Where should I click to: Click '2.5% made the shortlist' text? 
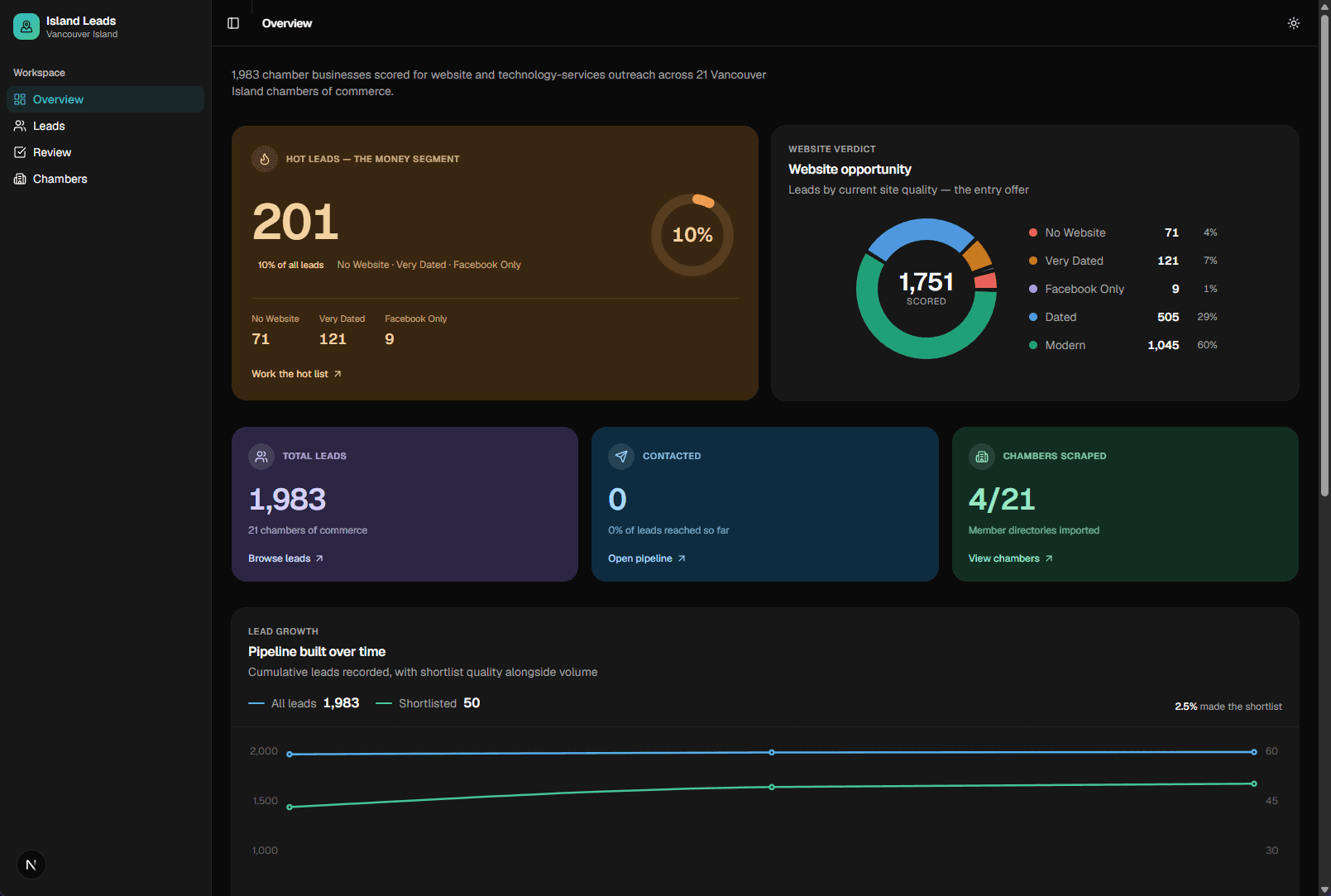(x=1228, y=707)
